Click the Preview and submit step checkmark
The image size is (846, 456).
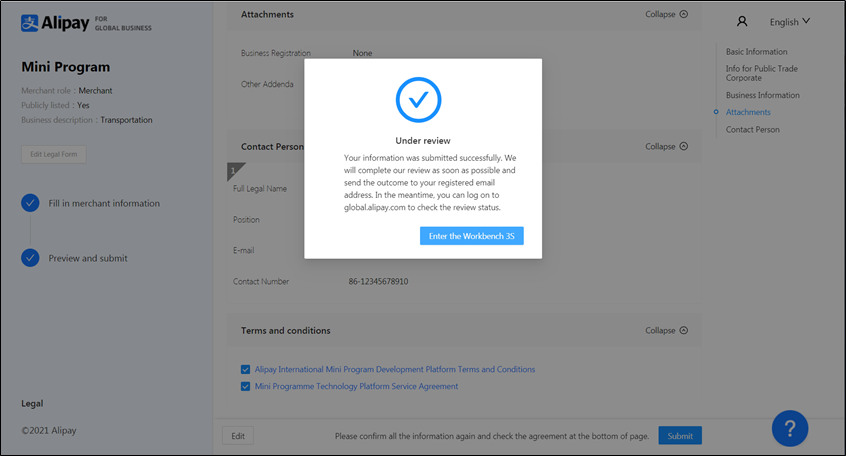pos(31,258)
